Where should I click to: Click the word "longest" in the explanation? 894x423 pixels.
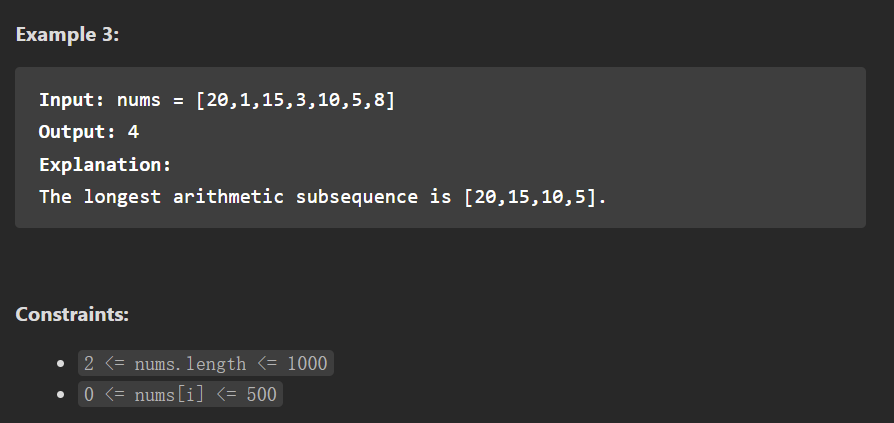tap(116, 196)
